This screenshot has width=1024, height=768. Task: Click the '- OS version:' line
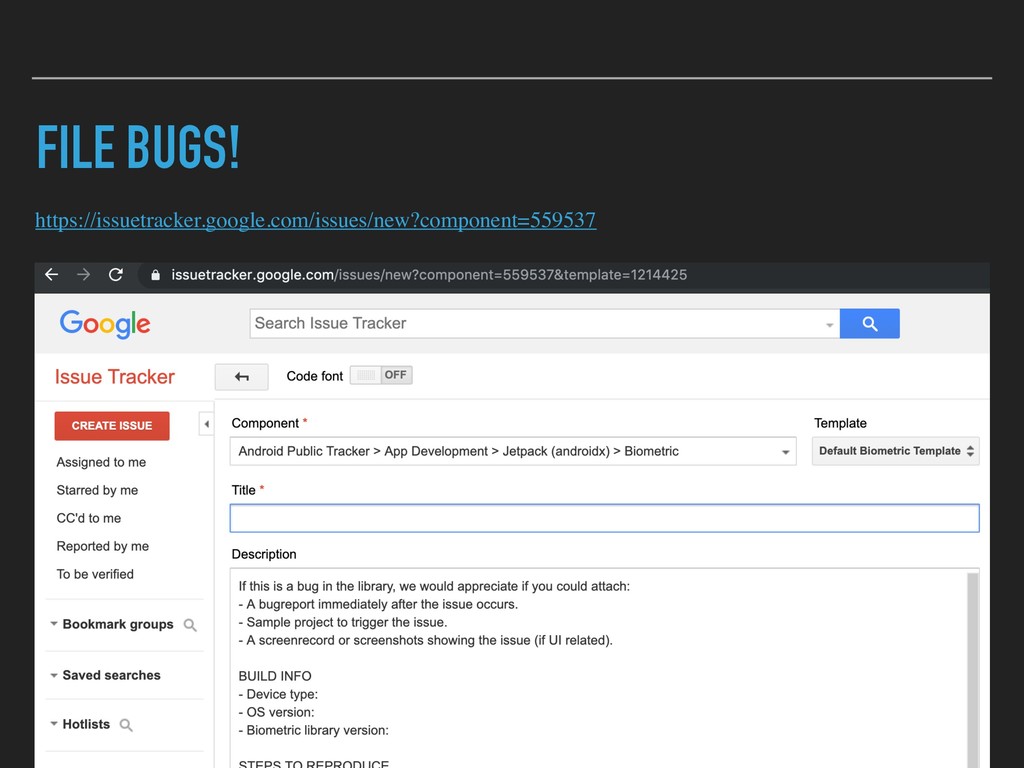[276, 712]
